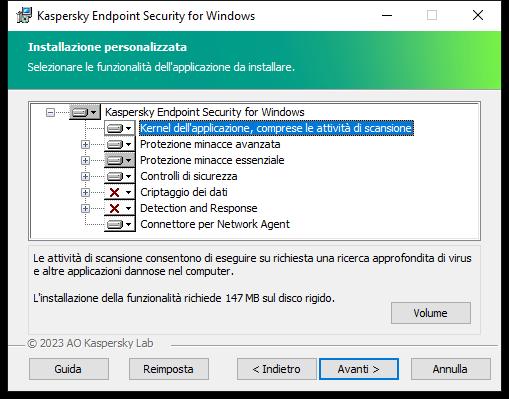This screenshot has height=399, width=509.
Task: Select Controlli di sicurezza label
Action: pos(189,176)
